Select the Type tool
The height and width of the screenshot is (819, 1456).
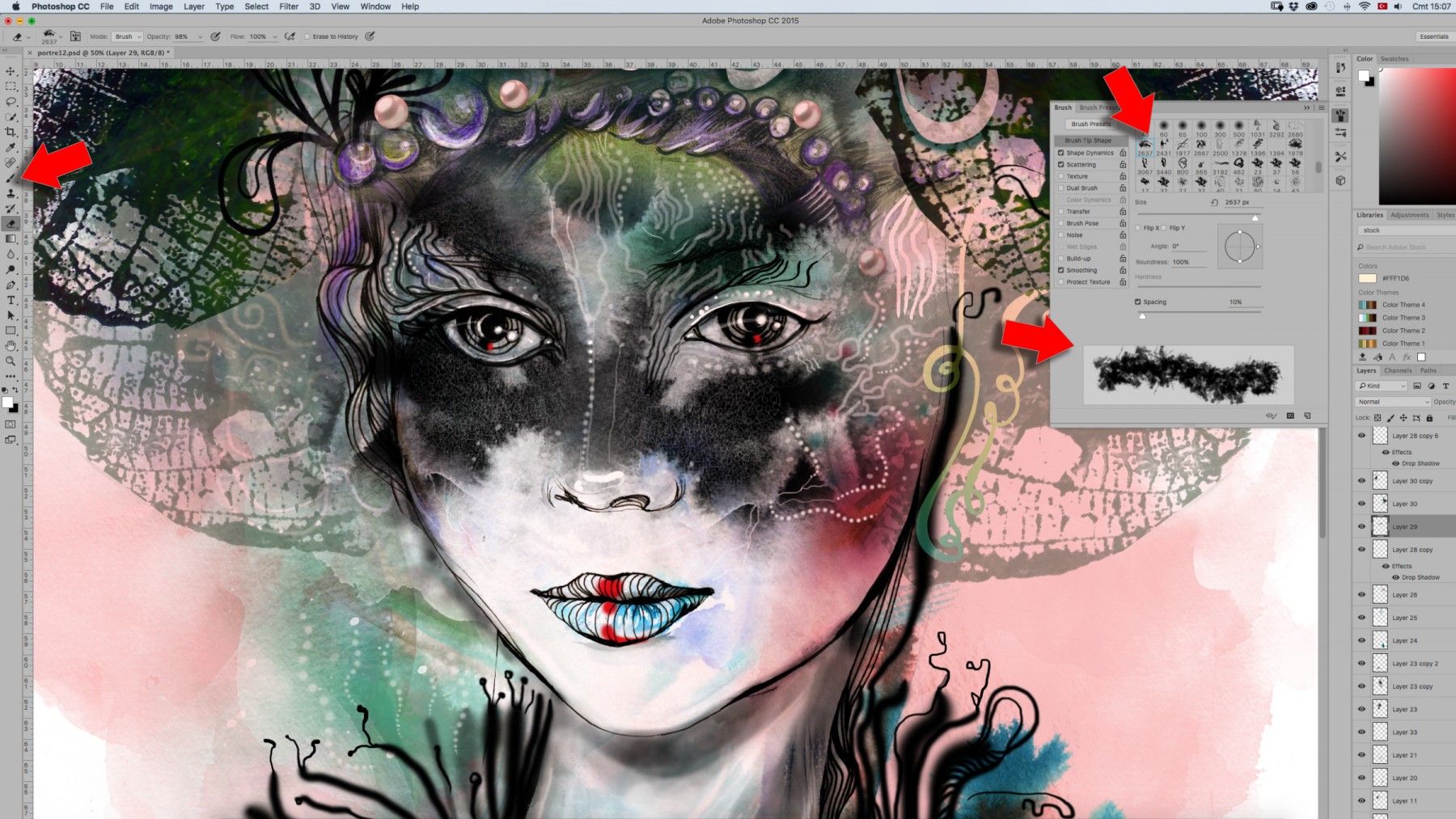11,300
